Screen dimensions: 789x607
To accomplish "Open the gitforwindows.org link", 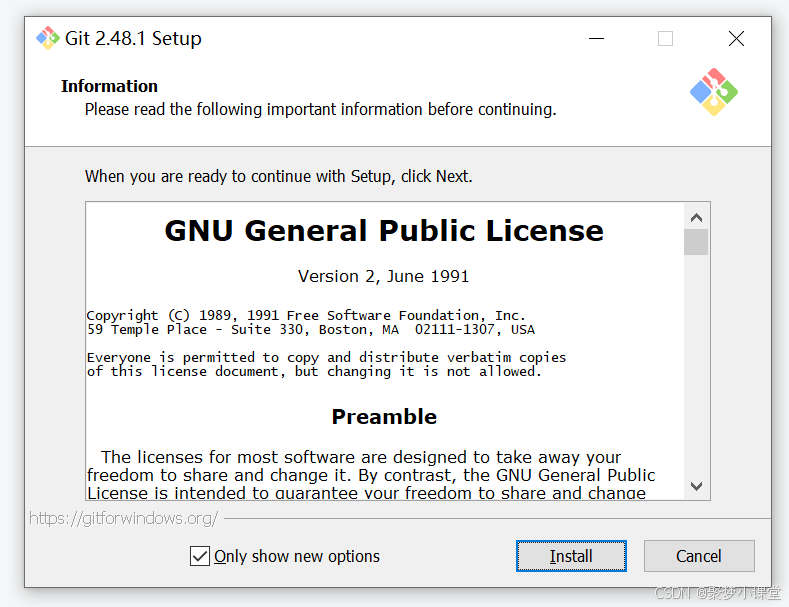I will pos(123,518).
